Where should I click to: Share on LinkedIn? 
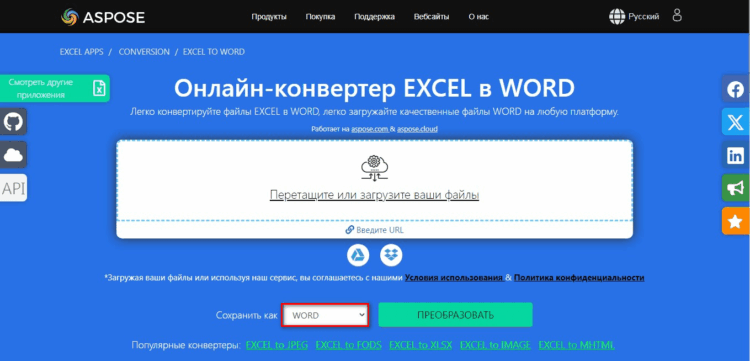click(736, 155)
